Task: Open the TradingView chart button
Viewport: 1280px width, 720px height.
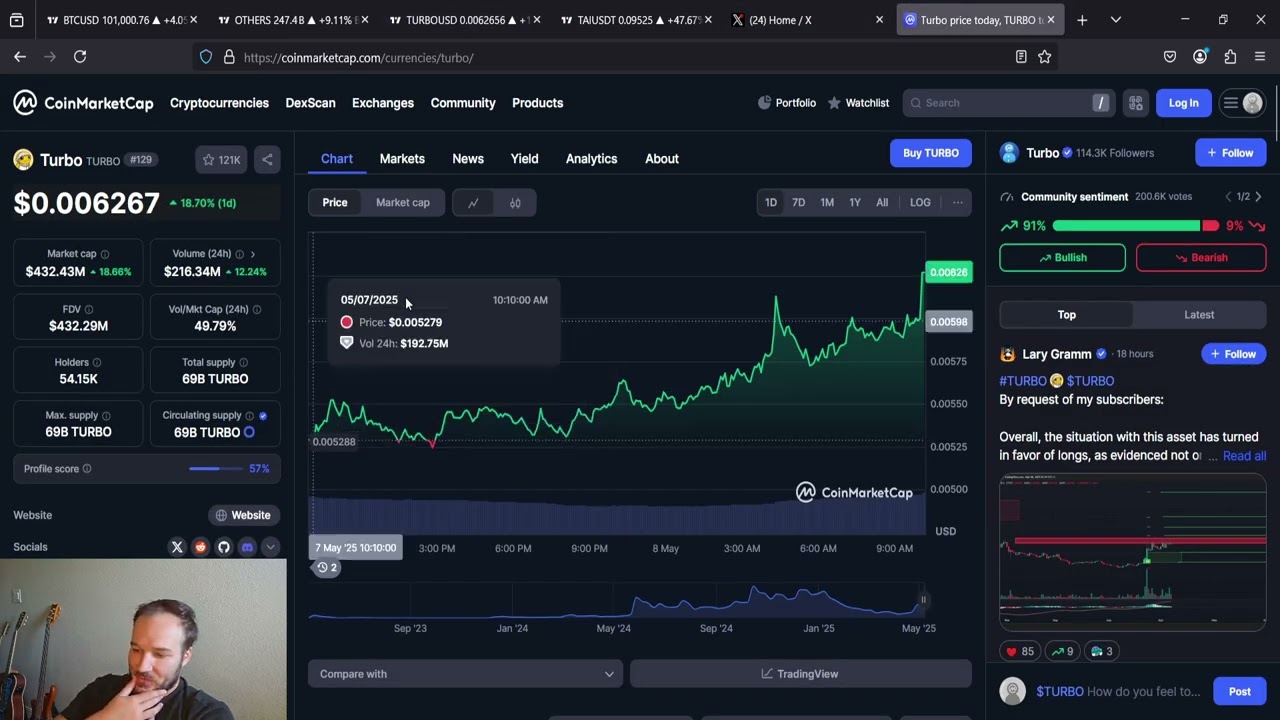Action: click(800, 674)
